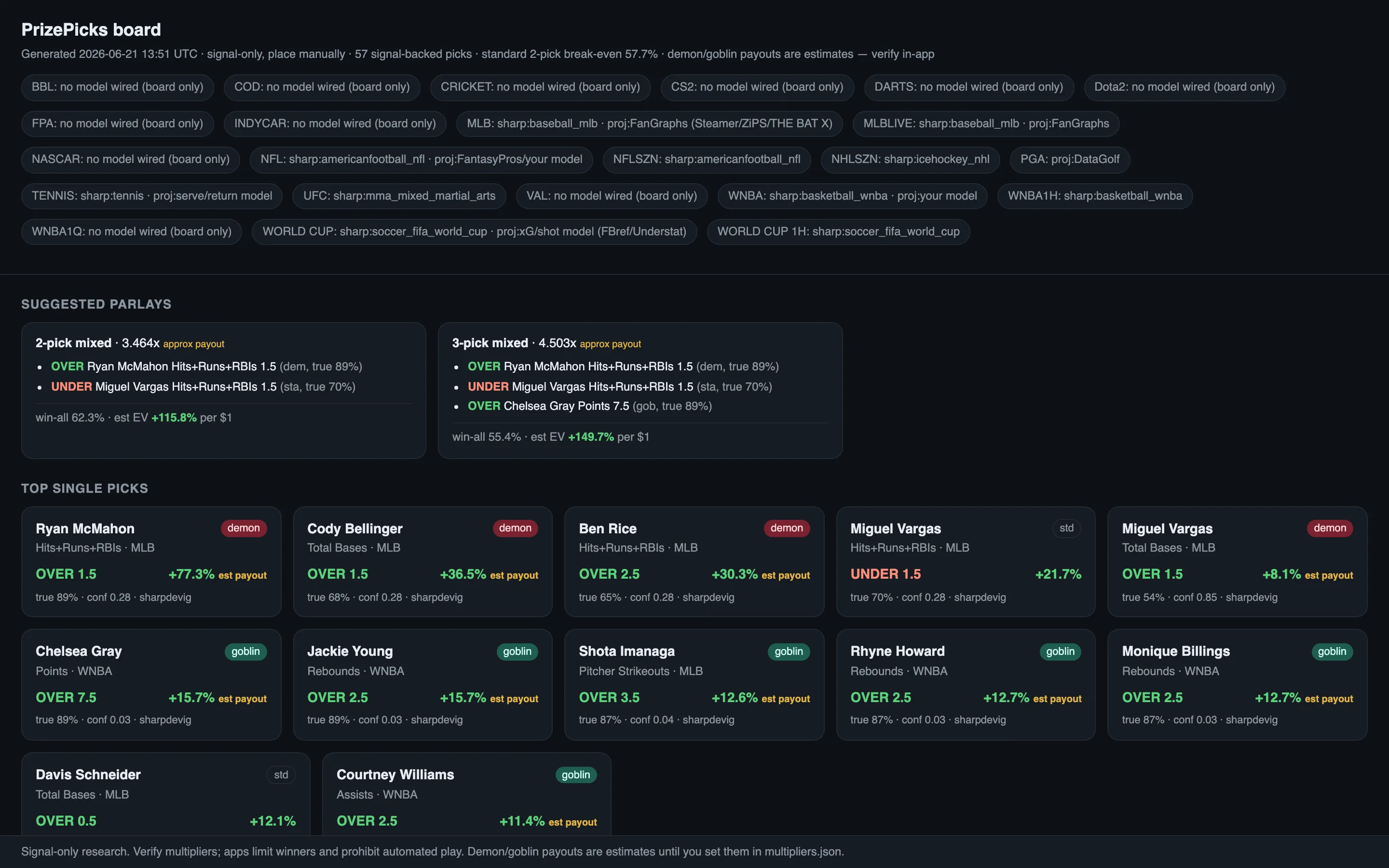
Task: Click the +115.8% est EV value
Action: click(x=174, y=418)
